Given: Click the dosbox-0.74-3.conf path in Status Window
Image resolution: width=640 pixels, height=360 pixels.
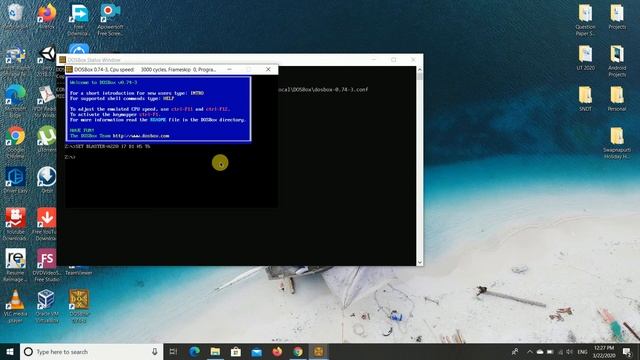Looking at the screenshot, I should pyautogui.click(x=323, y=89).
